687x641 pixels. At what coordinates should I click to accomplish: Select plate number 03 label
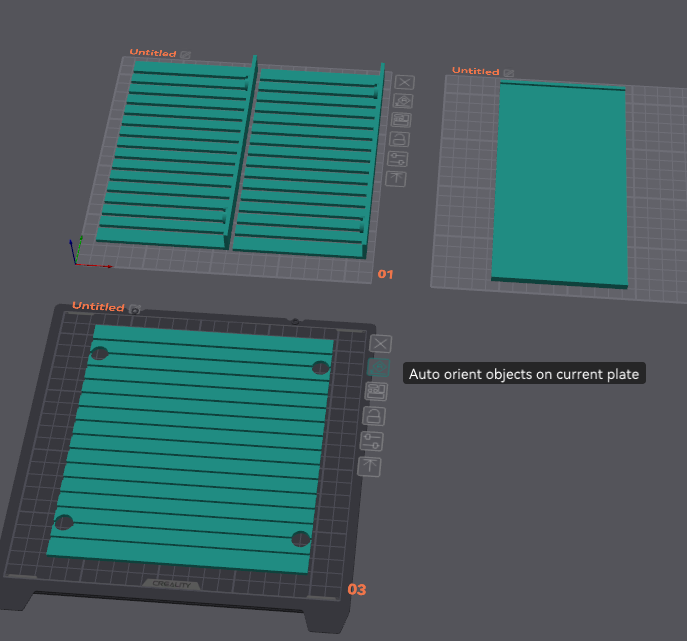(357, 590)
